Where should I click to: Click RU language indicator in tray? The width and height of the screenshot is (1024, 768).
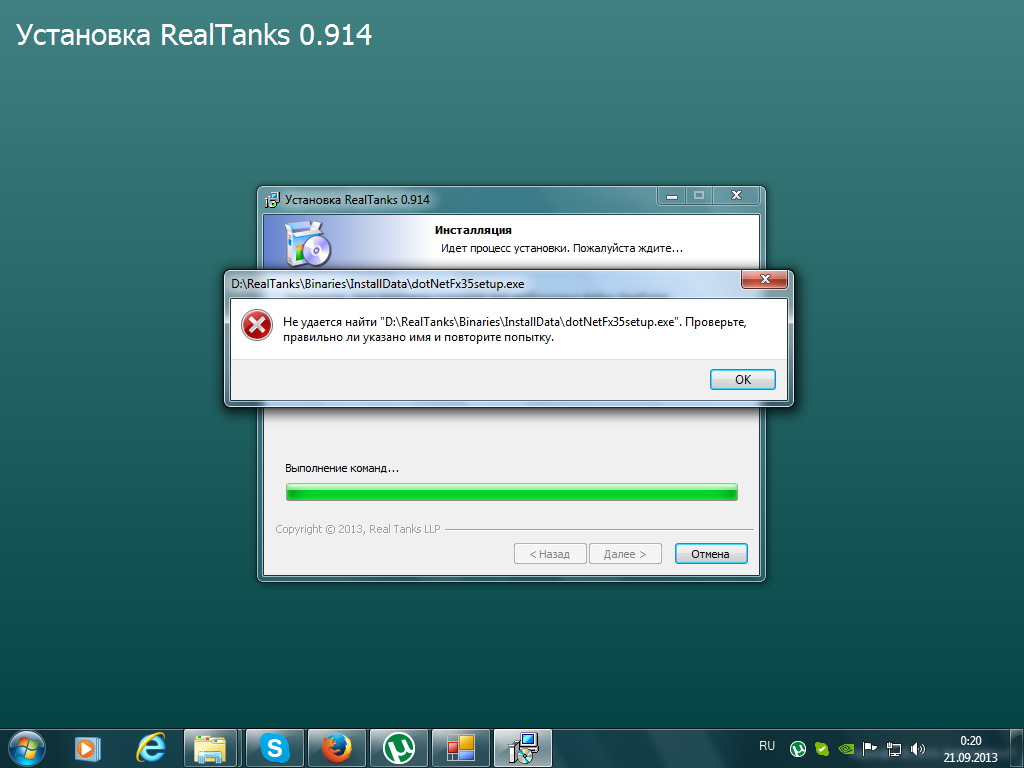point(767,746)
